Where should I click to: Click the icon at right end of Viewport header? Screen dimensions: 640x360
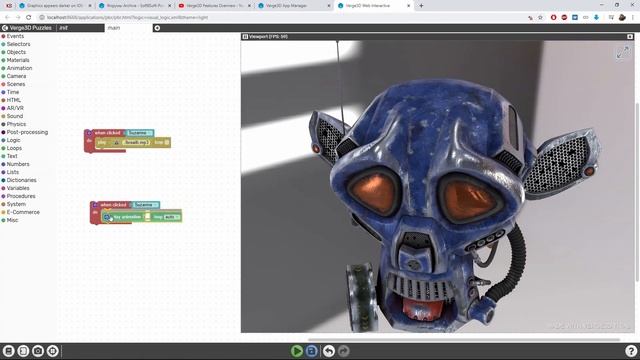pos(630,37)
